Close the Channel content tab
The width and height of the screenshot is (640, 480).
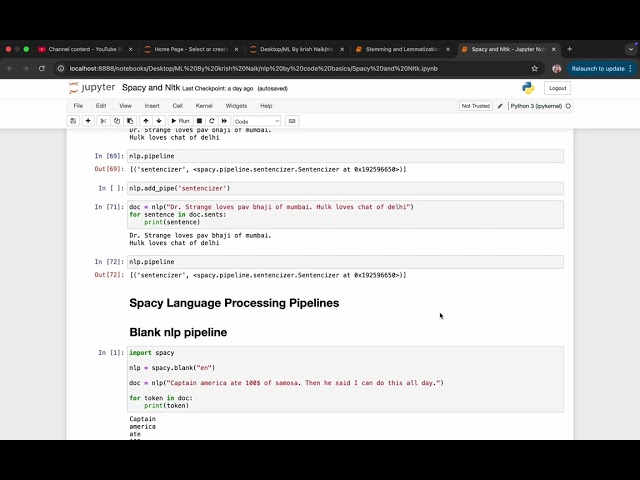click(x=131, y=49)
